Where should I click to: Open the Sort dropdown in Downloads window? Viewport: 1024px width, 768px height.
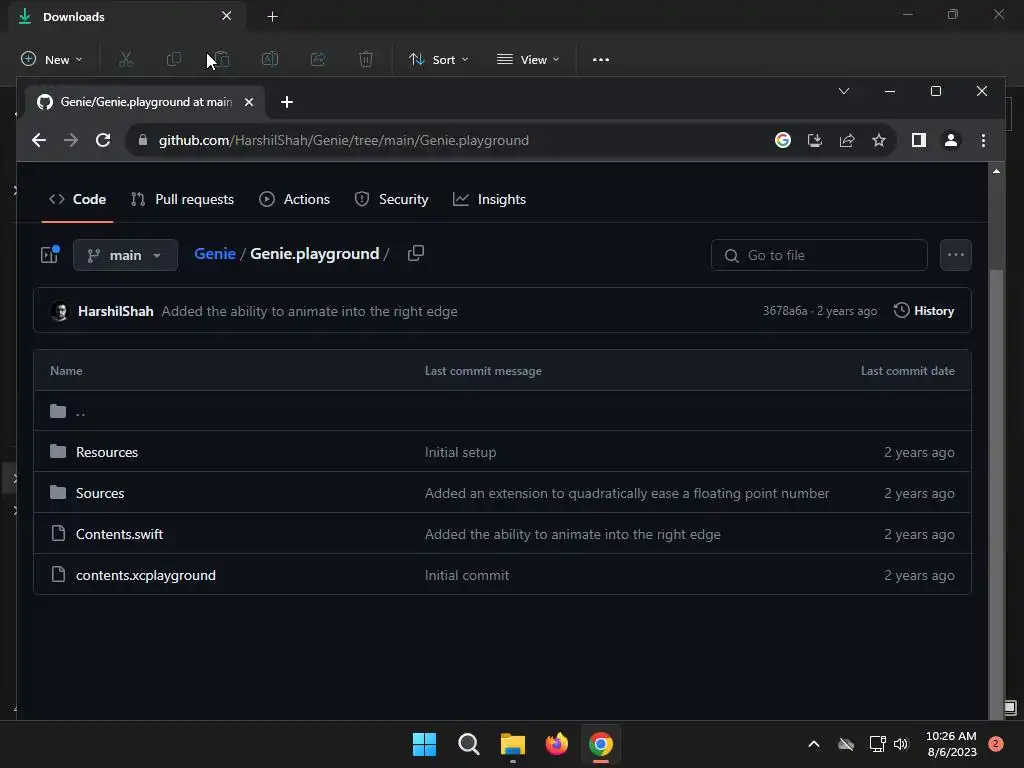(x=438, y=59)
